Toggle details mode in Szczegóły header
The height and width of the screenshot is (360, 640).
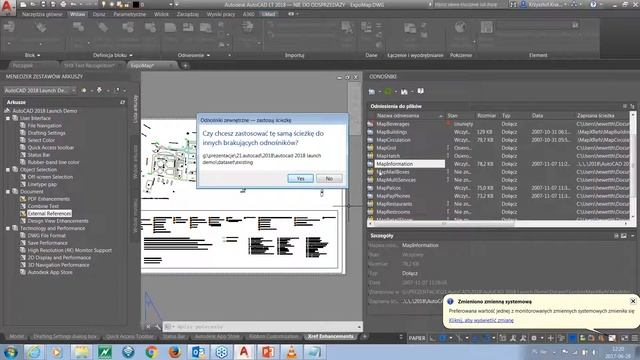click(616, 236)
